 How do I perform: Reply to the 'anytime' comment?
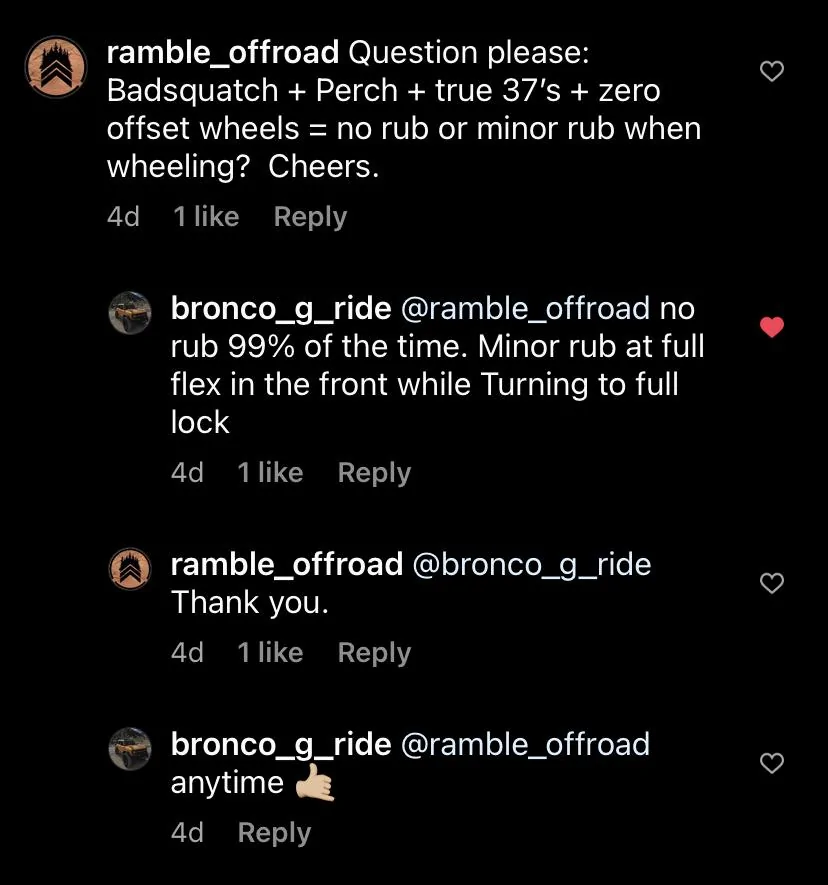click(x=274, y=833)
